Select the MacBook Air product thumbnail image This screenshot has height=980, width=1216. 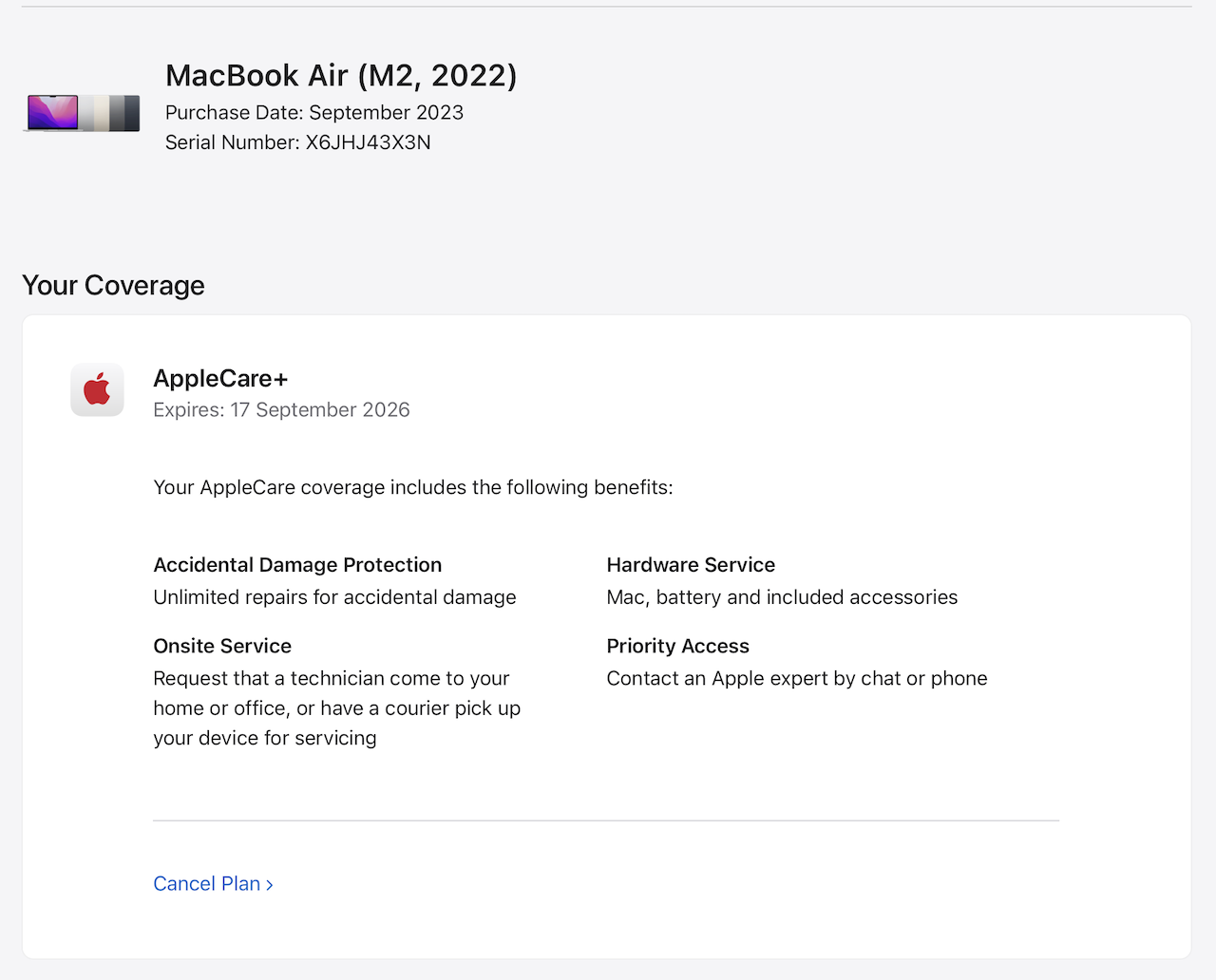(x=82, y=113)
